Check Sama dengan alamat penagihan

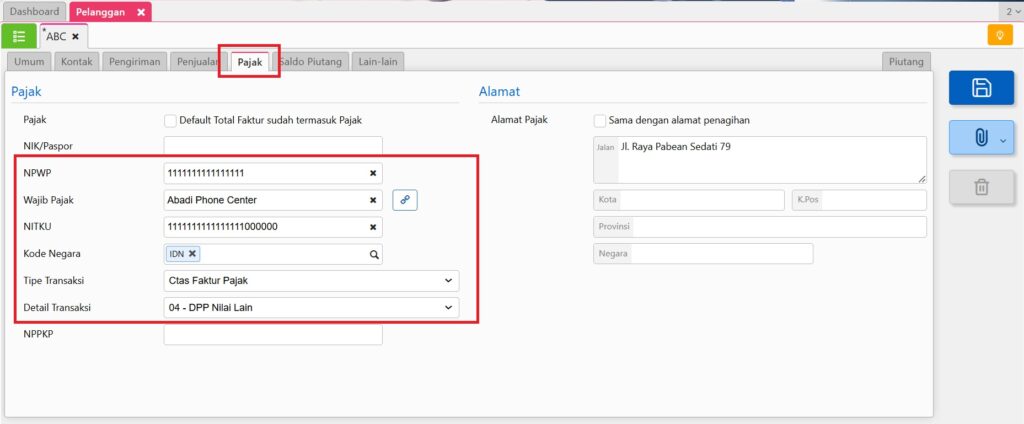coord(600,120)
